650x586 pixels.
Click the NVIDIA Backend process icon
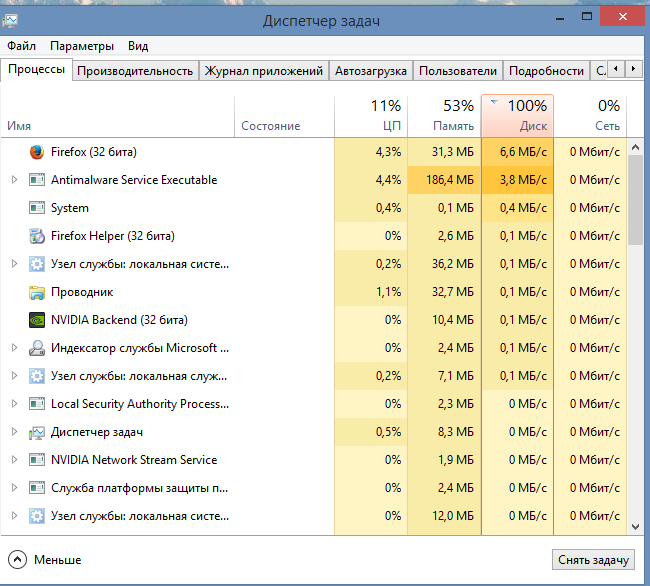tap(37, 320)
